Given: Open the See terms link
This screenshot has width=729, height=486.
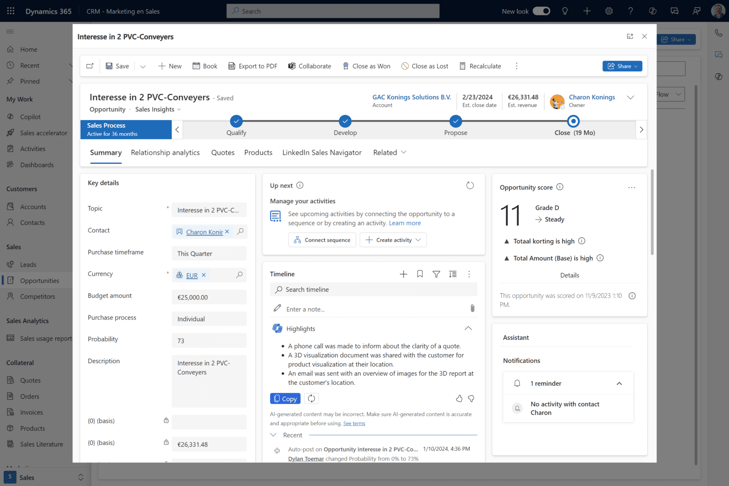Looking at the screenshot, I should [354, 423].
